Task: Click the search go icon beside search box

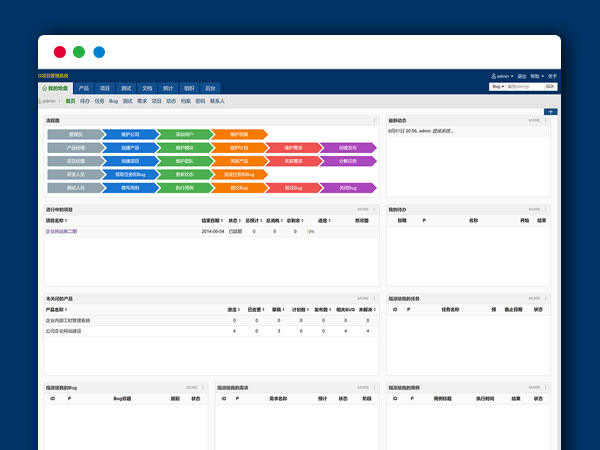Action: (x=549, y=87)
